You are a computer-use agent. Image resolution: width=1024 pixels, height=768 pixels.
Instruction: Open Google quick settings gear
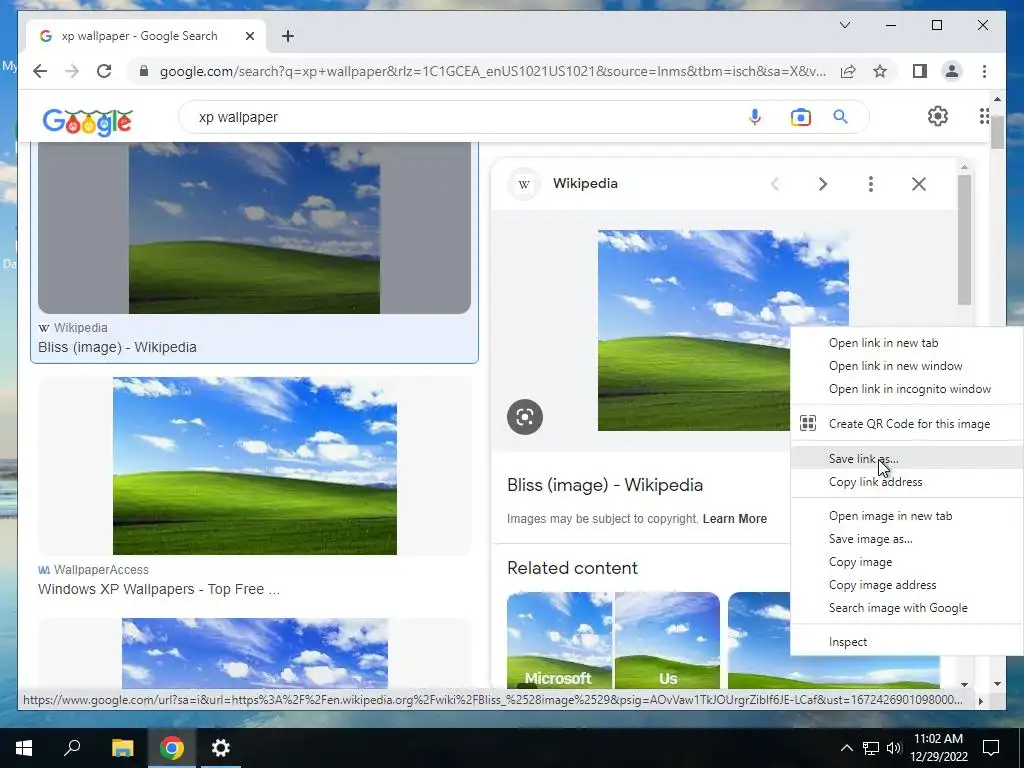click(938, 116)
